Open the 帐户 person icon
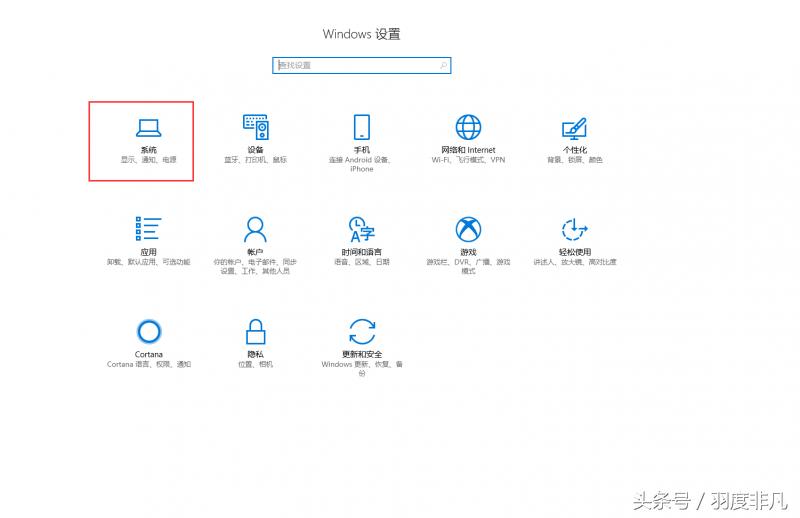800x518 pixels. pyautogui.click(x=255, y=229)
